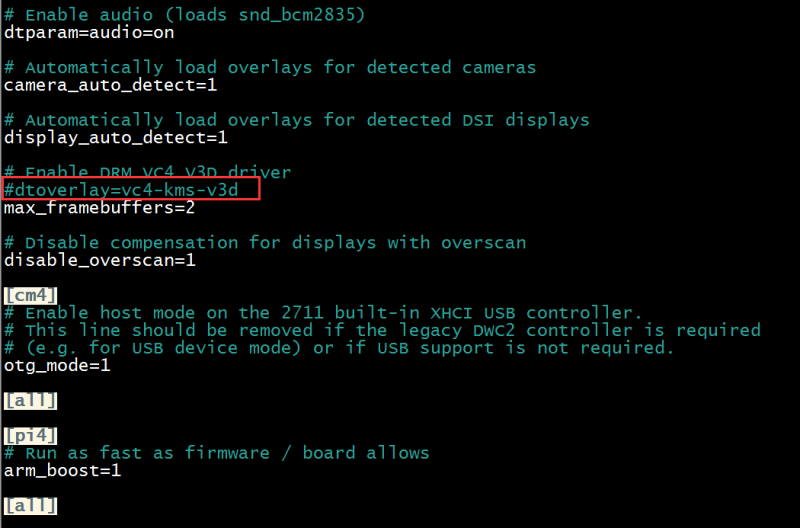Click the [pi4] section header
Viewport: 800px width, 528px height.
pyautogui.click(x=31, y=436)
